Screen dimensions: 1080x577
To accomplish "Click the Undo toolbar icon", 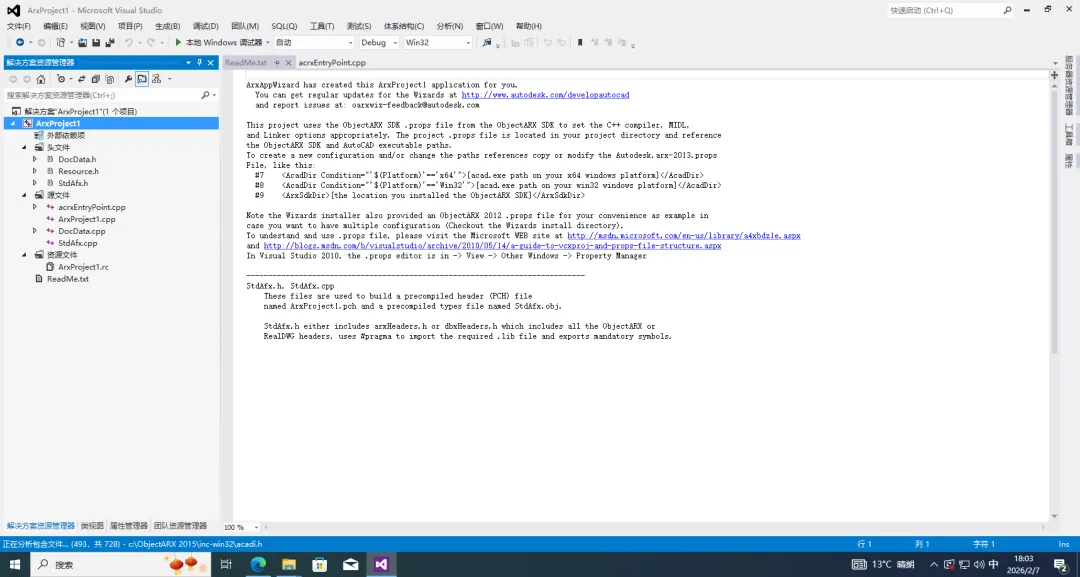I will pyautogui.click(x=129, y=43).
